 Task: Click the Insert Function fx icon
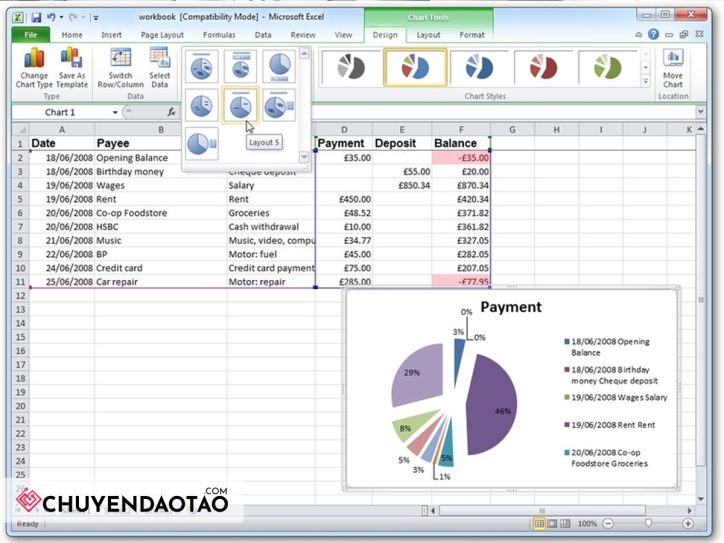click(171, 112)
